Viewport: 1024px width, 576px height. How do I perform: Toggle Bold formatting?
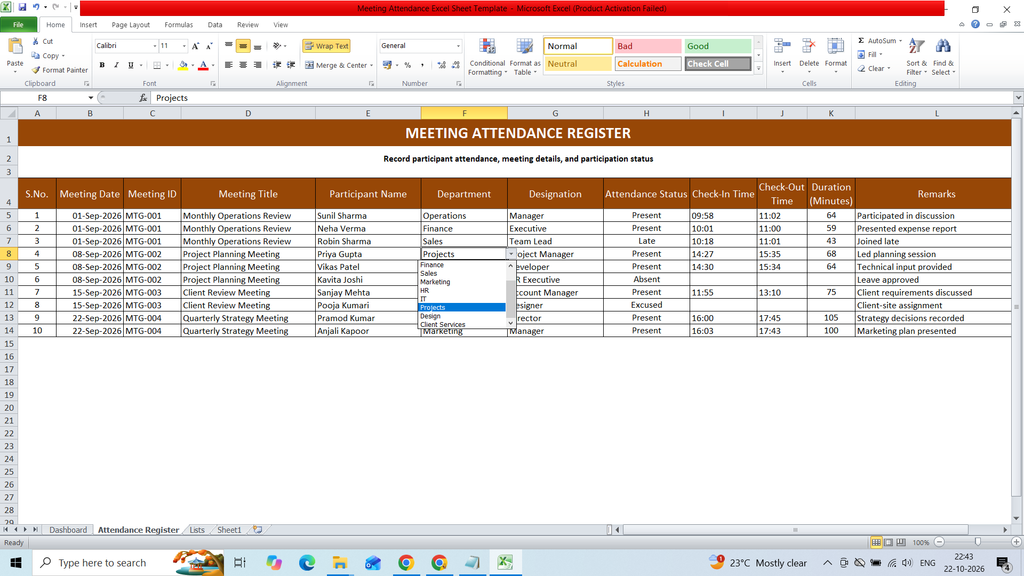102,65
